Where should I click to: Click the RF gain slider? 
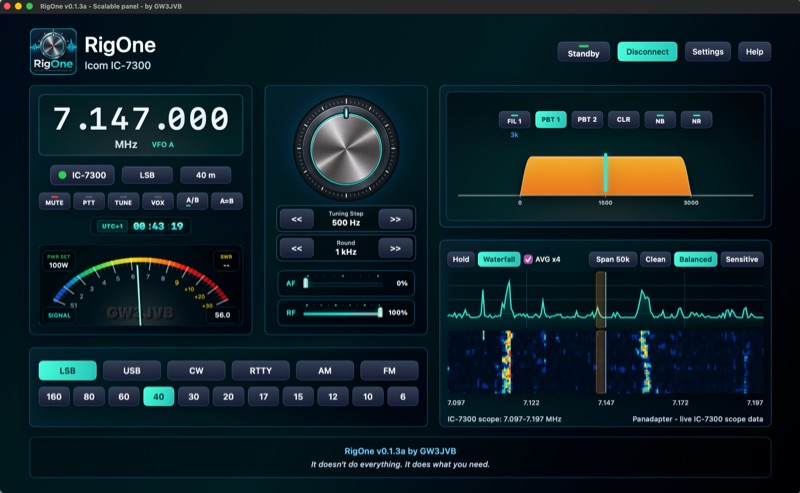click(343, 312)
